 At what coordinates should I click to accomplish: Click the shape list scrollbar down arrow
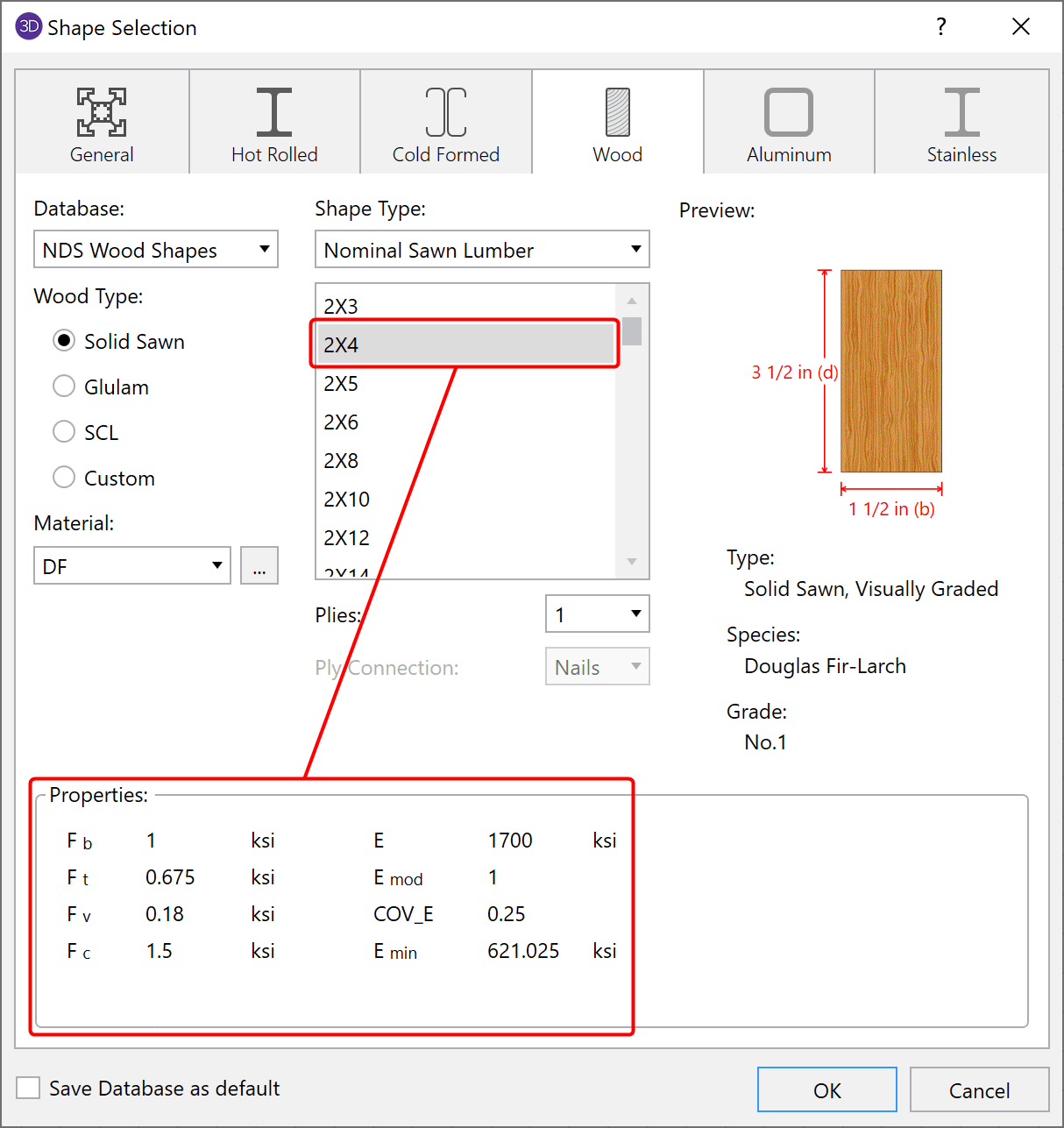[632, 562]
